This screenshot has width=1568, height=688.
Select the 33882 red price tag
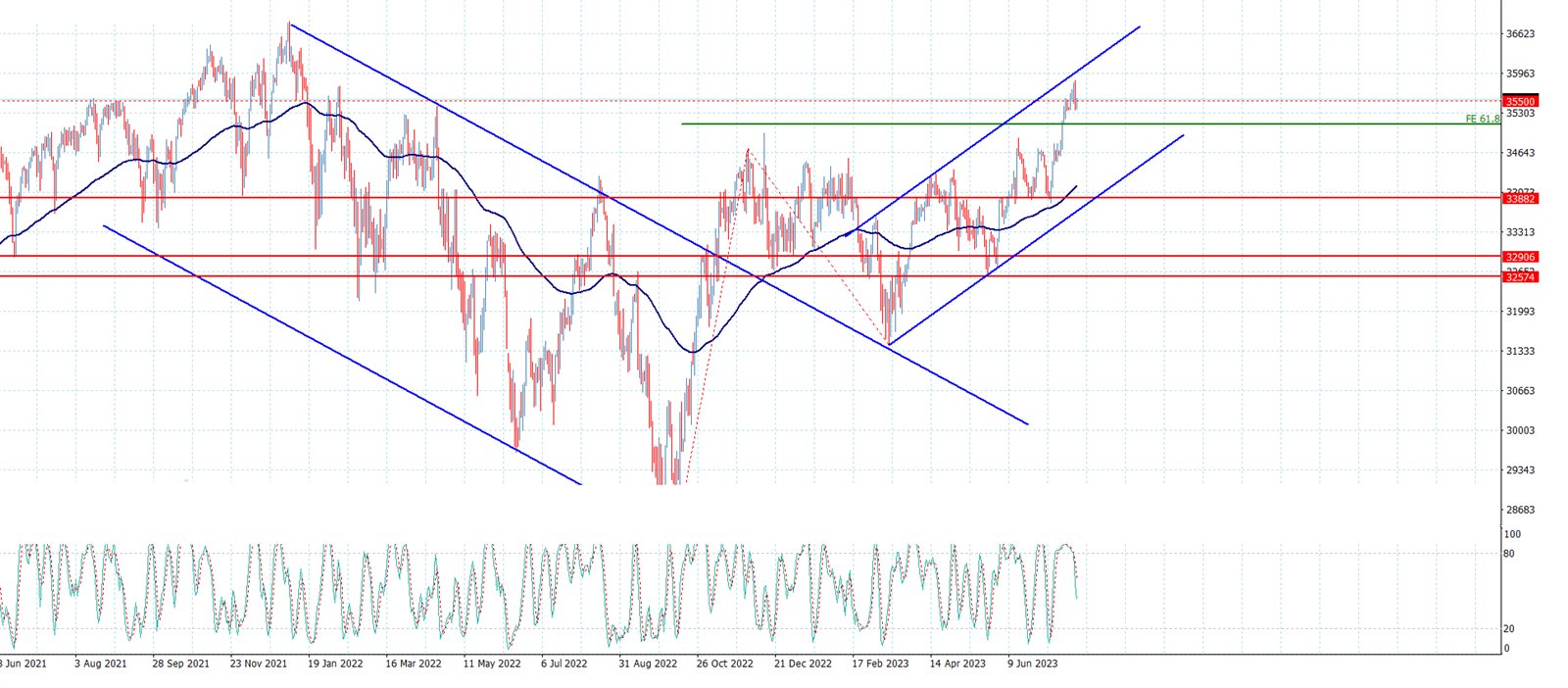[1520, 198]
